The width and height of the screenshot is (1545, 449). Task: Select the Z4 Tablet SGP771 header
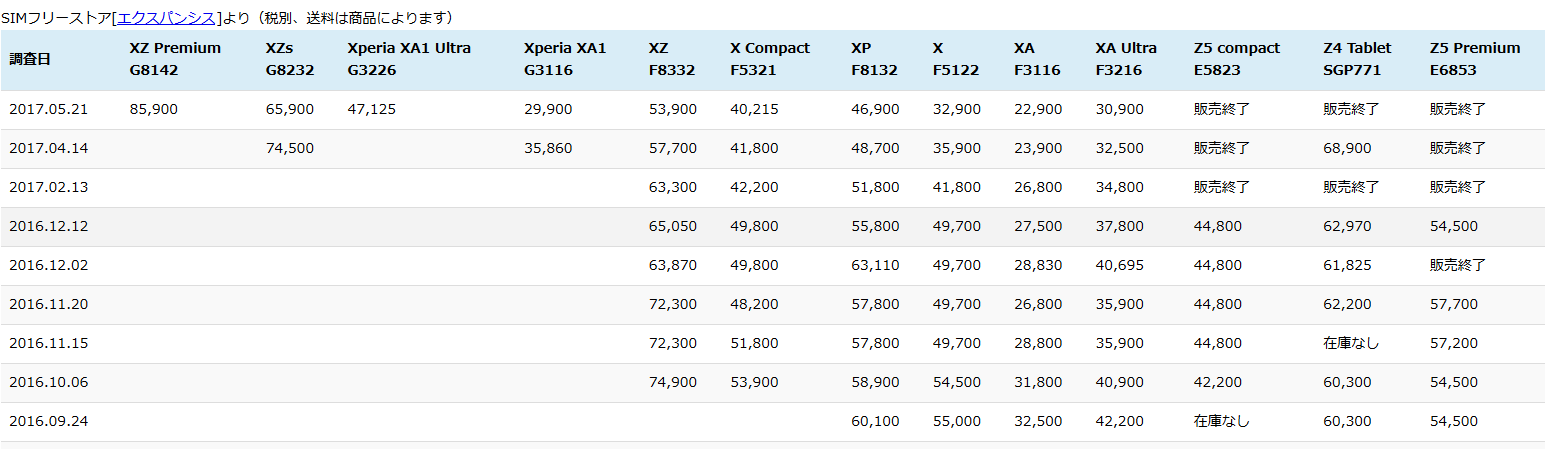[x=1356, y=59]
